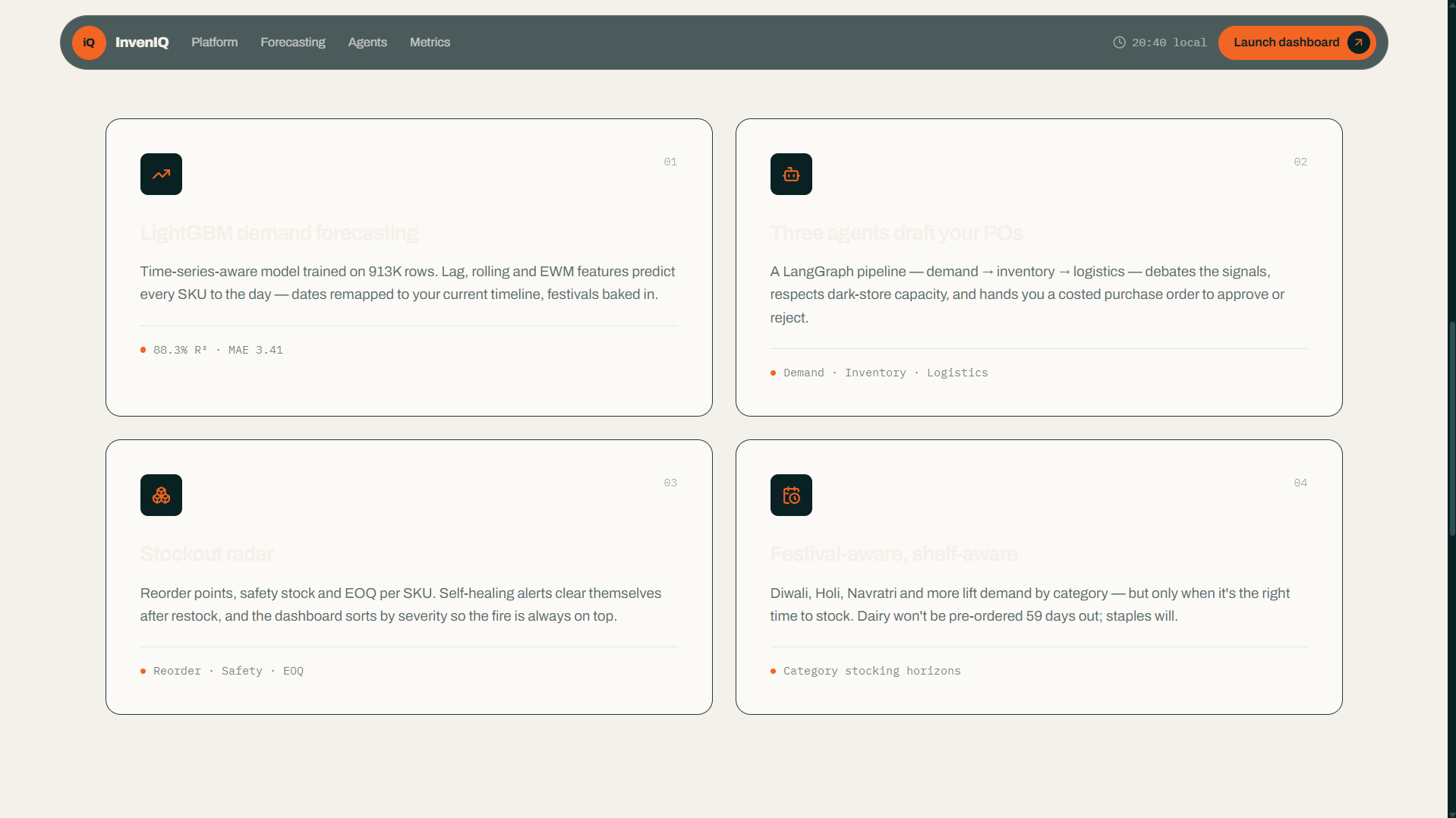Click the clock icon beside local time
The height and width of the screenshot is (818, 1456).
click(x=1119, y=42)
